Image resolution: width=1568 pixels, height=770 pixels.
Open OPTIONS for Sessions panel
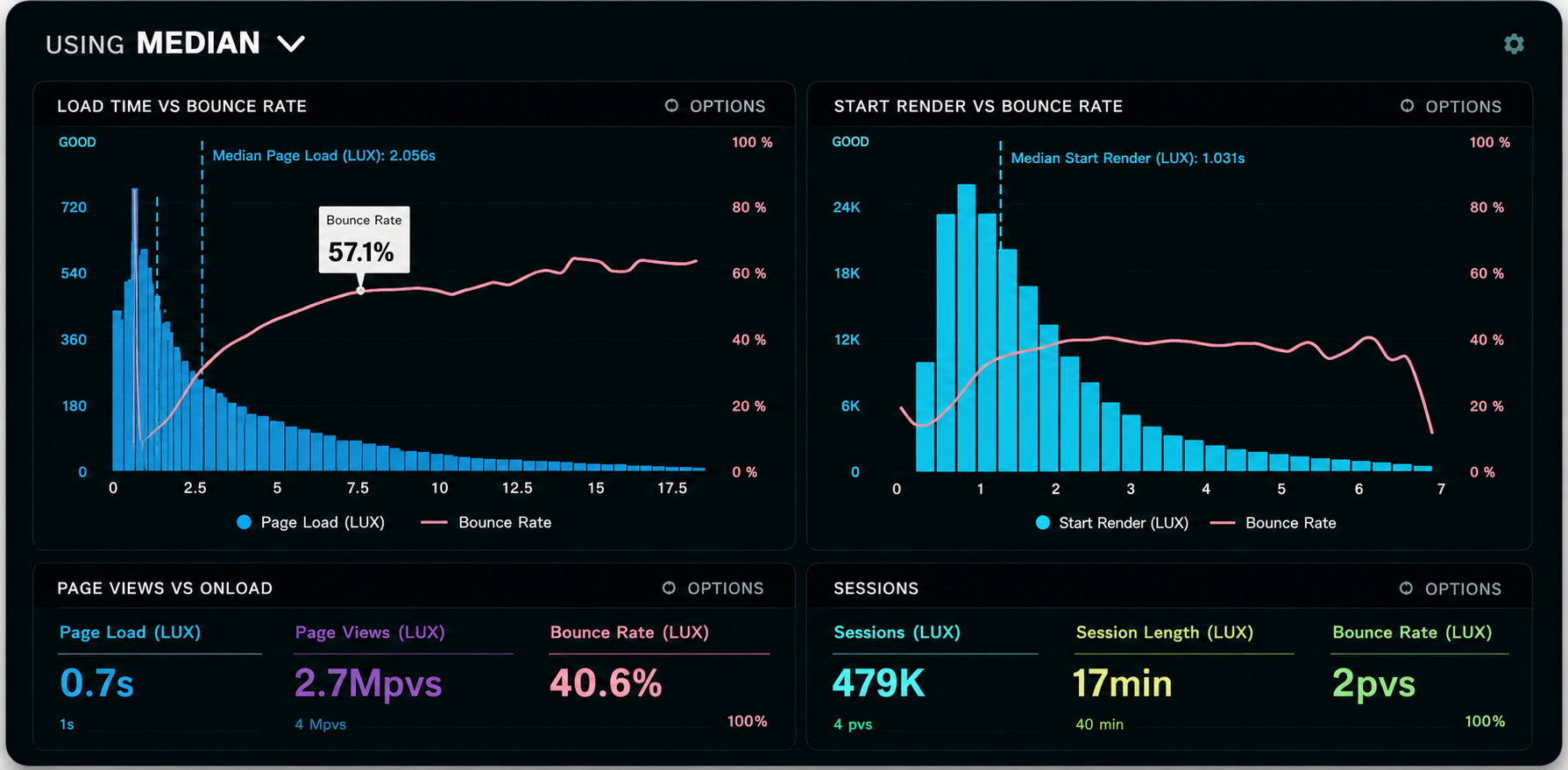(1451, 589)
